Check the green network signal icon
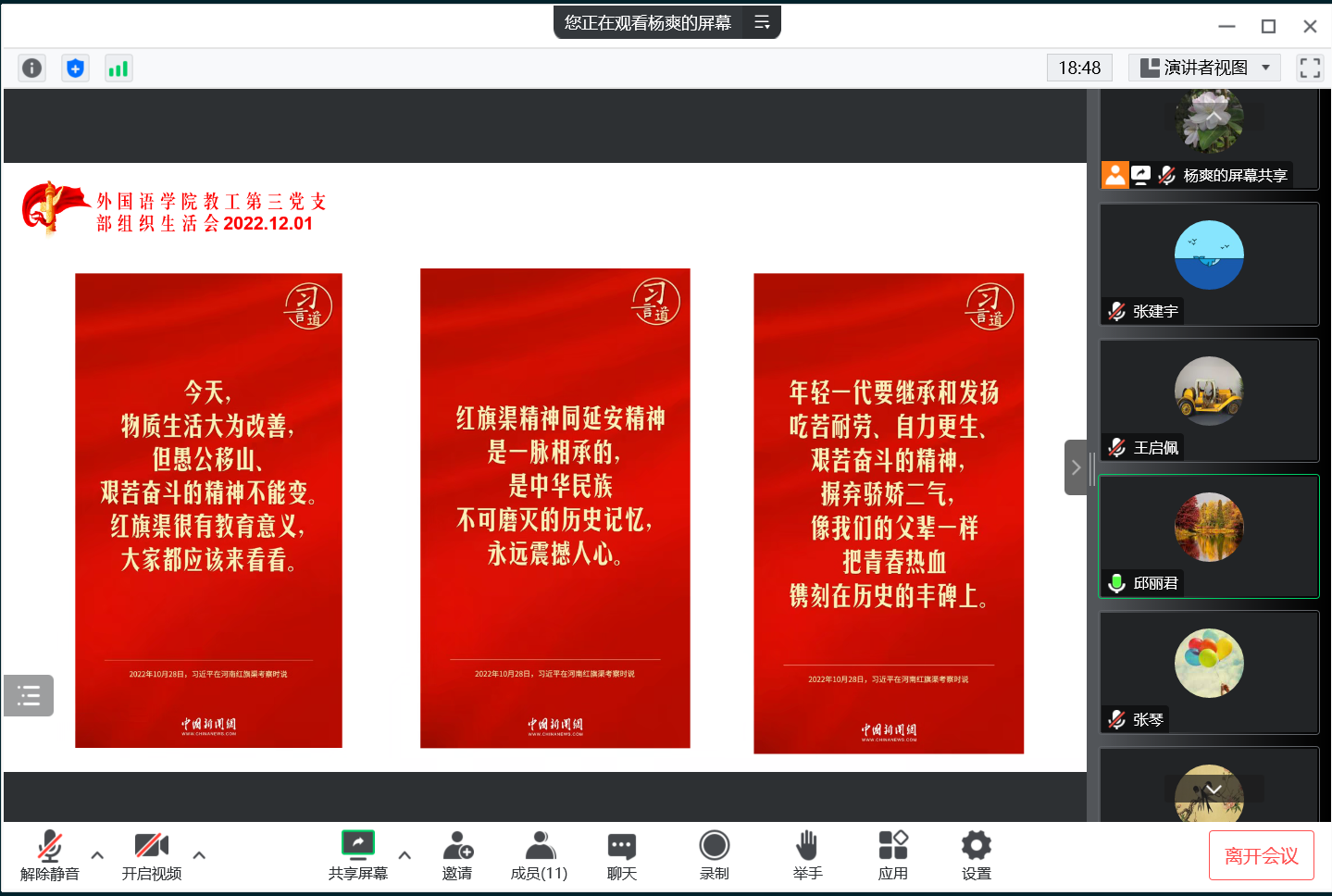The width and height of the screenshot is (1332, 896). (118, 68)
